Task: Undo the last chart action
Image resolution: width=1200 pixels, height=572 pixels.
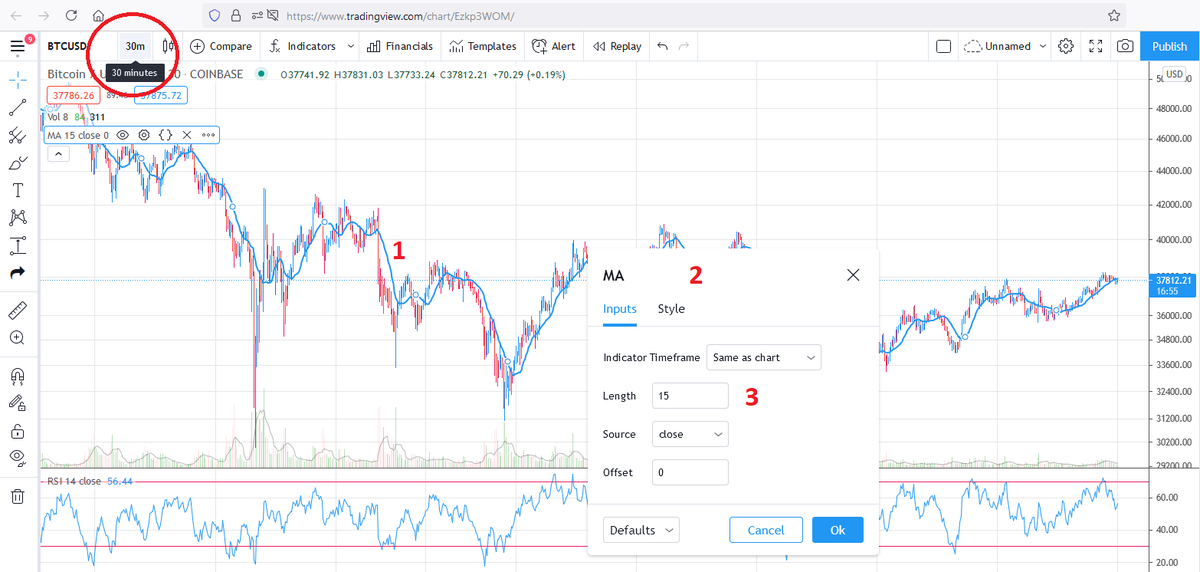Action: pyautogui.click(x=662, y=46)
